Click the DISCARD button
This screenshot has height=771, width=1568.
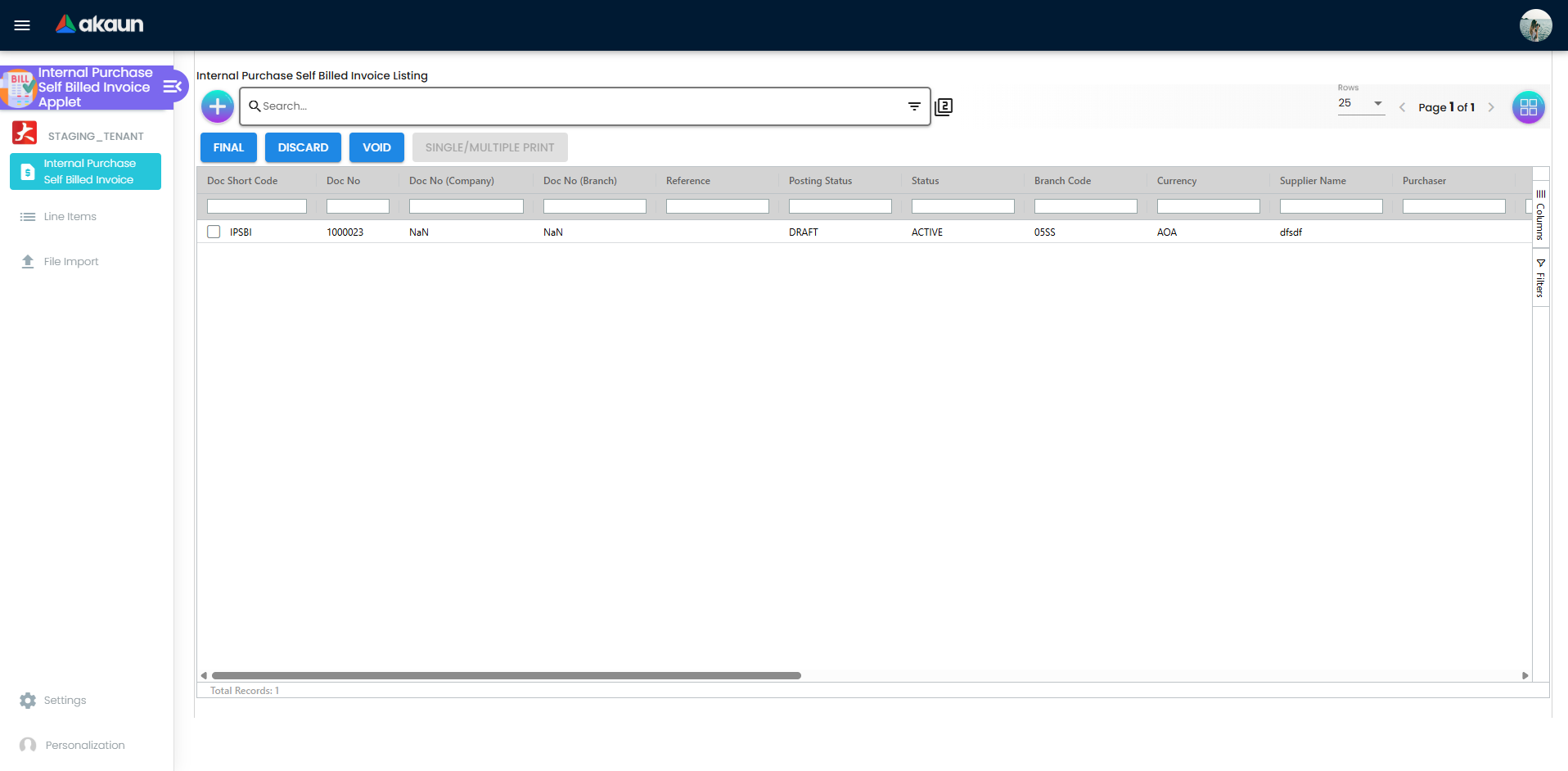(x=303, y=147)
